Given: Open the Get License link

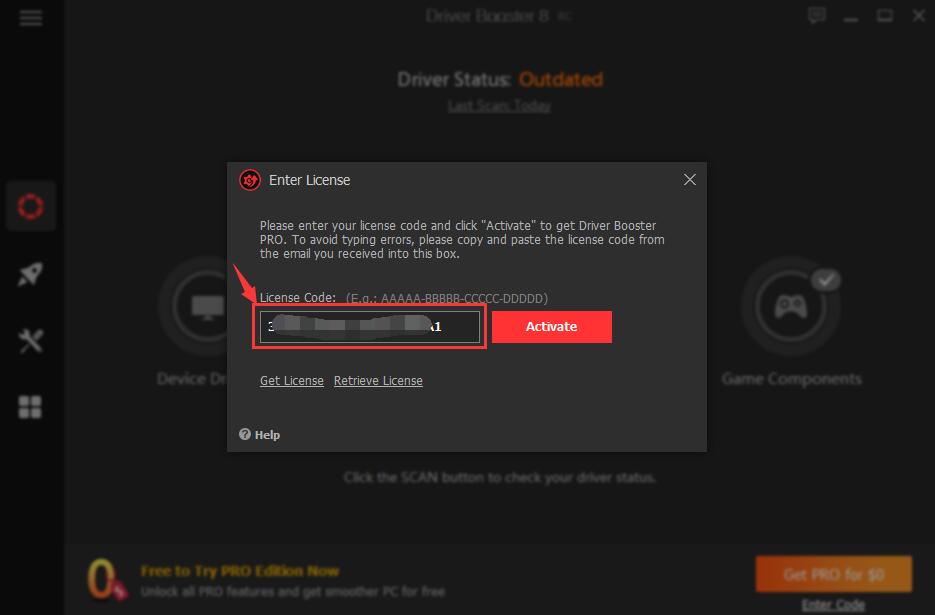Looking at the screenshot, I should click(292, 381).
